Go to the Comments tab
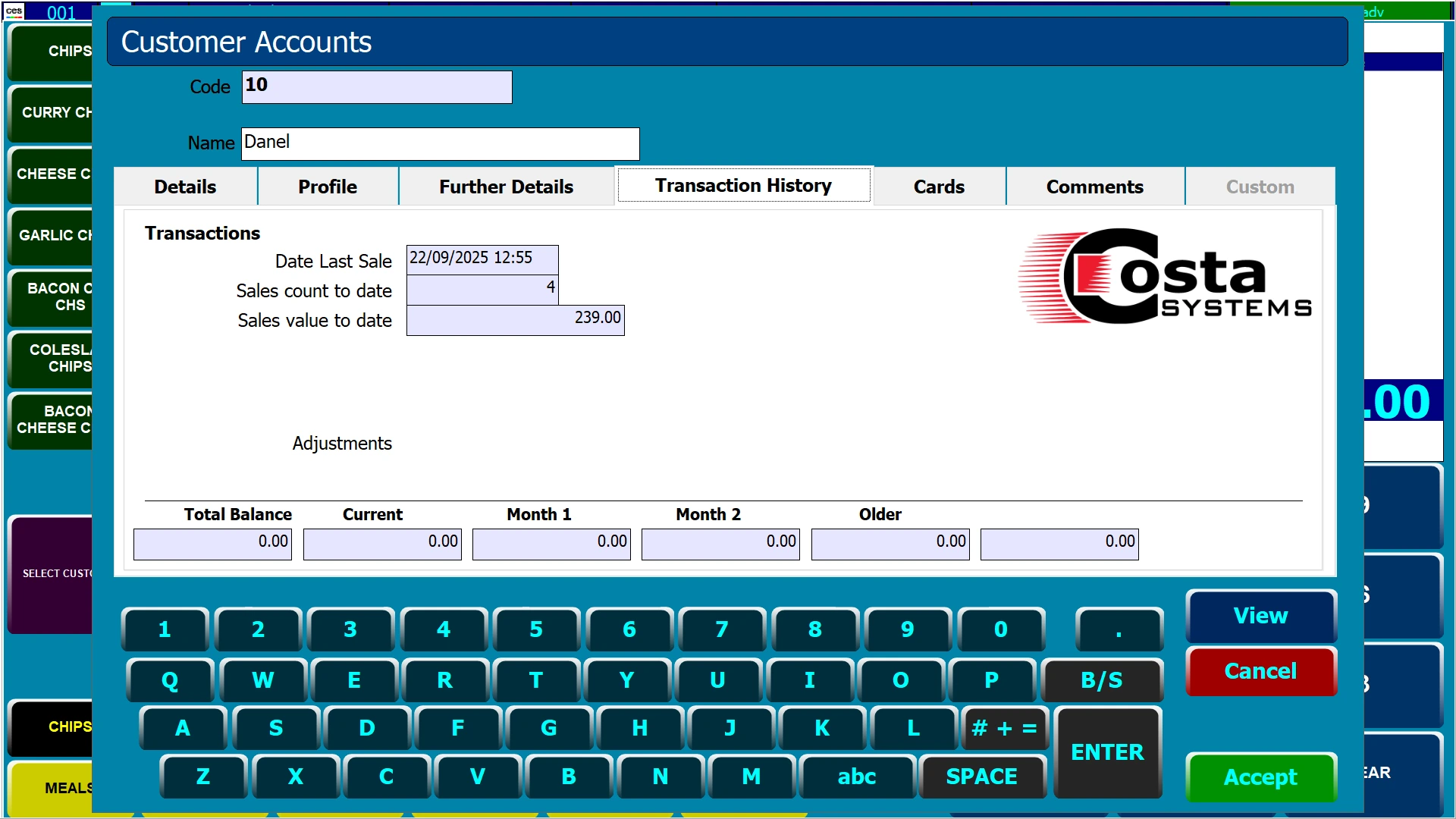This screenshot has height=819, width=1456. pos(1094,187)
